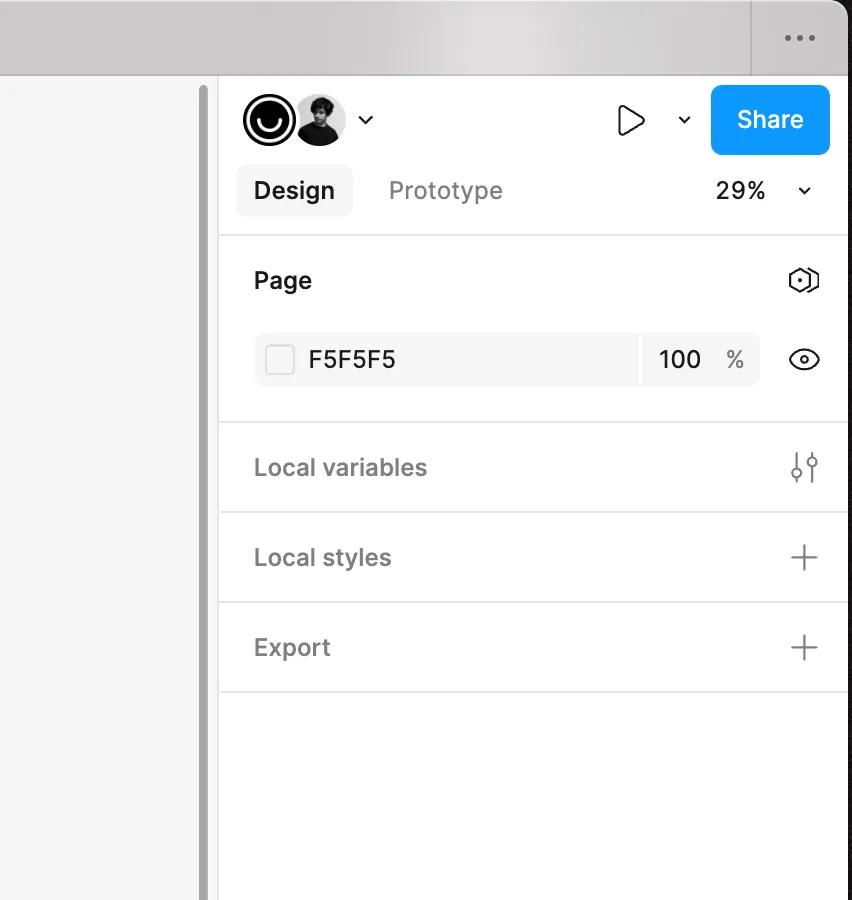Click the Share button
The image size is (852, 900).
pyautogui.click(x=769, y=120)
